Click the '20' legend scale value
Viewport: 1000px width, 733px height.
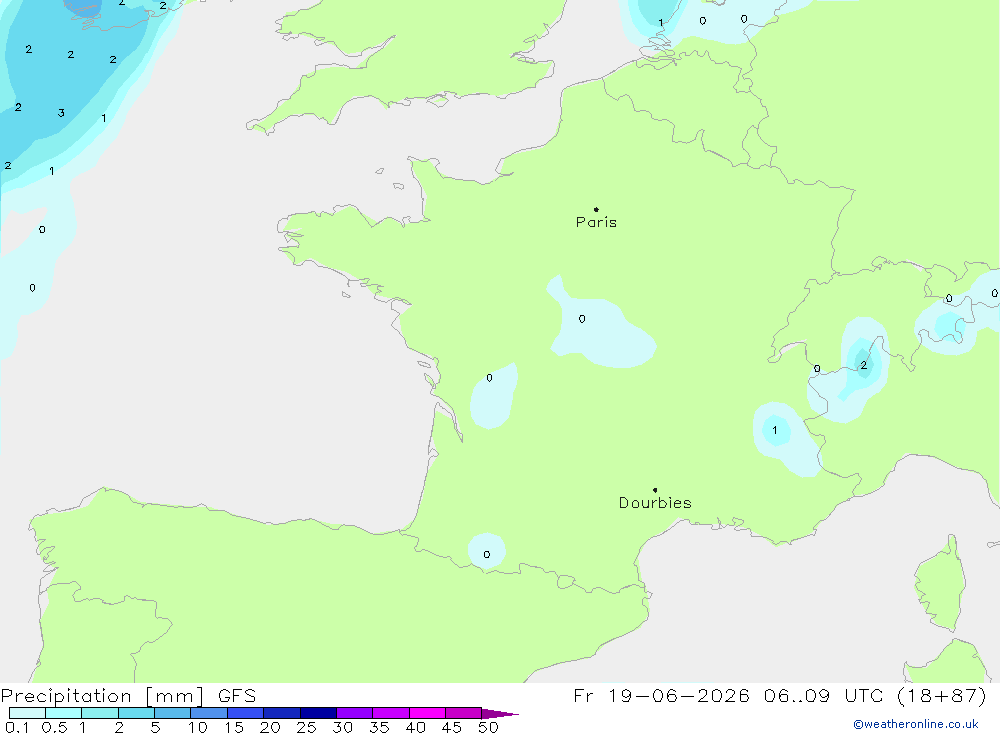(x=270, y=727)
